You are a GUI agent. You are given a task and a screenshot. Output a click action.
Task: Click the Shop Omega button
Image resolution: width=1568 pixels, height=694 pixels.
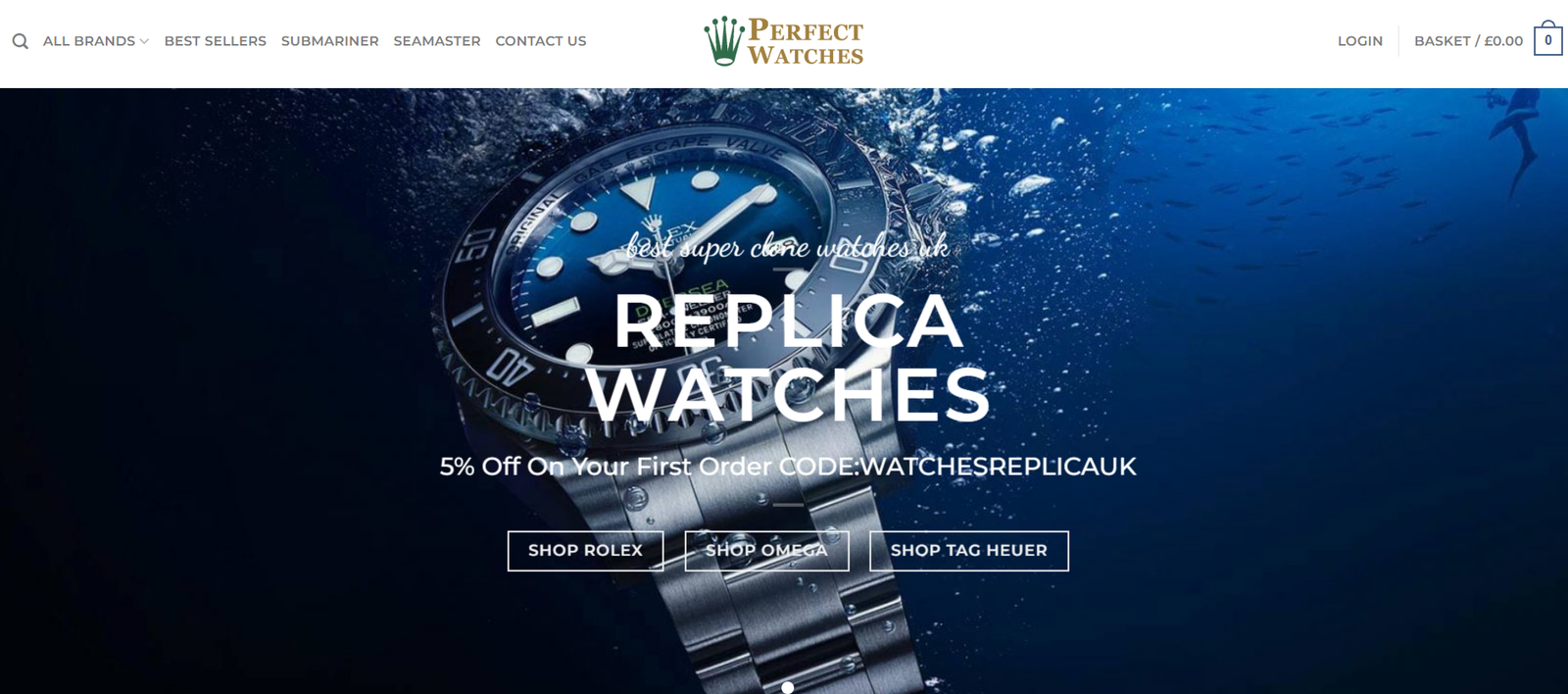(x=766, y=551)
